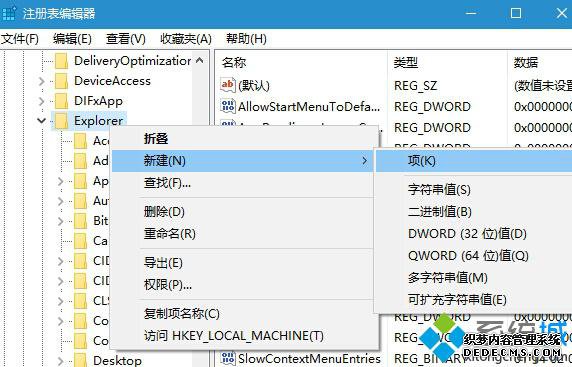Click the tree pane scroll-up arrow
572x367 pixels.
point(200,61)
